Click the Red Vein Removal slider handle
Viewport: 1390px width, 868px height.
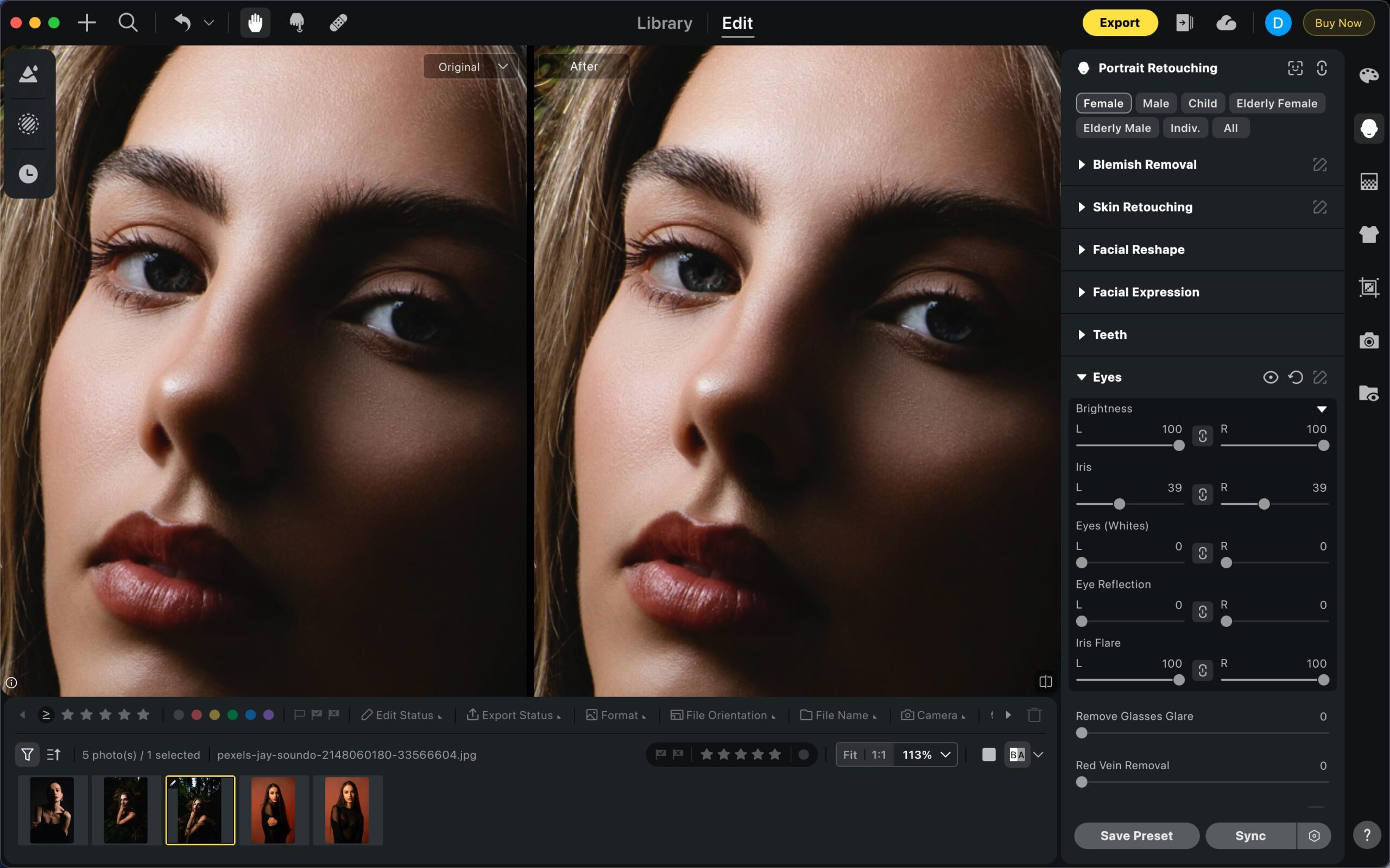(x=1082, y=782)
